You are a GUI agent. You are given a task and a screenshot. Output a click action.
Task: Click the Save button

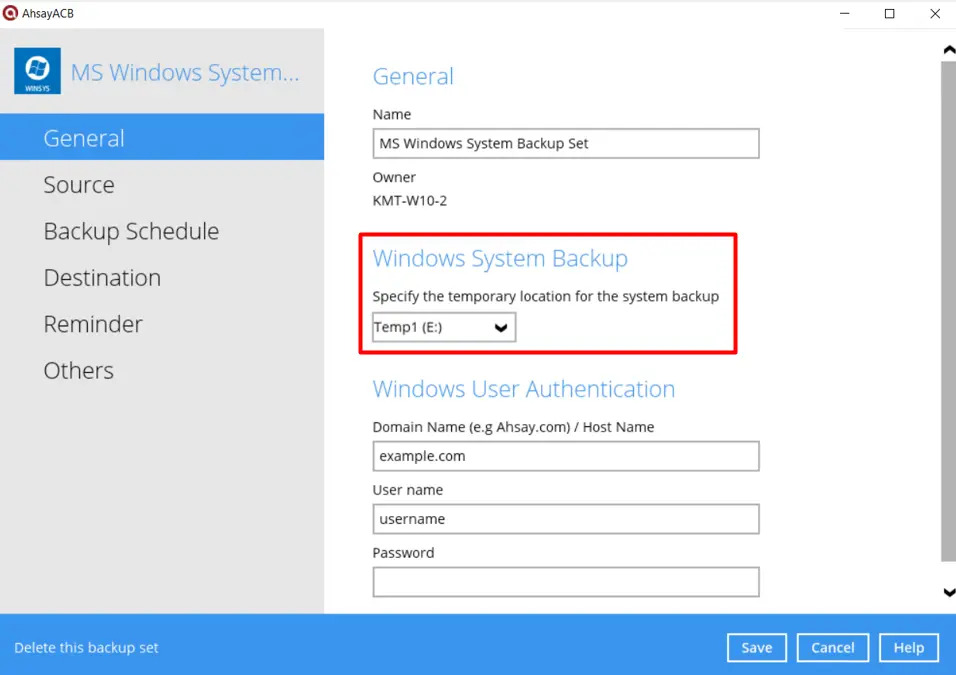tap(756, 647)
